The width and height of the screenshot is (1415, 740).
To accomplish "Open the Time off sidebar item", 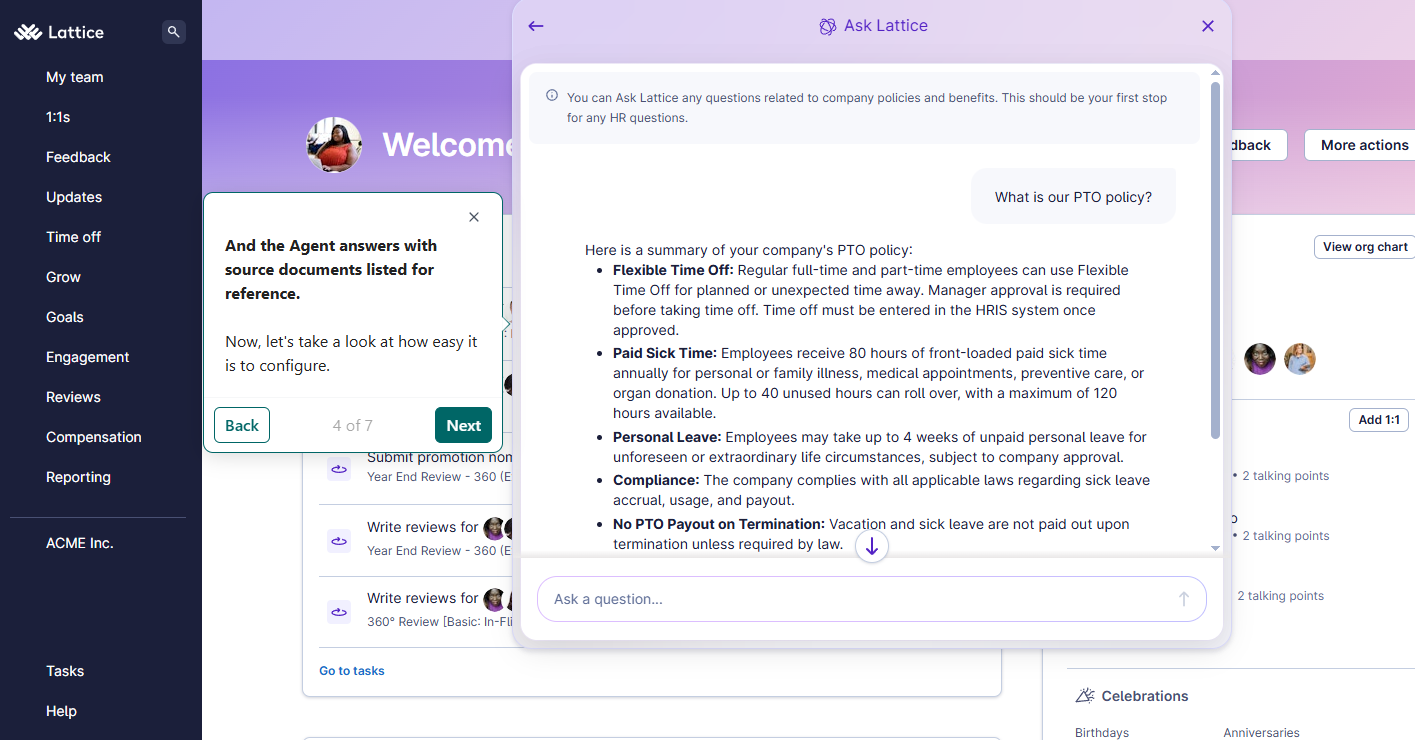I will point(73,237).
